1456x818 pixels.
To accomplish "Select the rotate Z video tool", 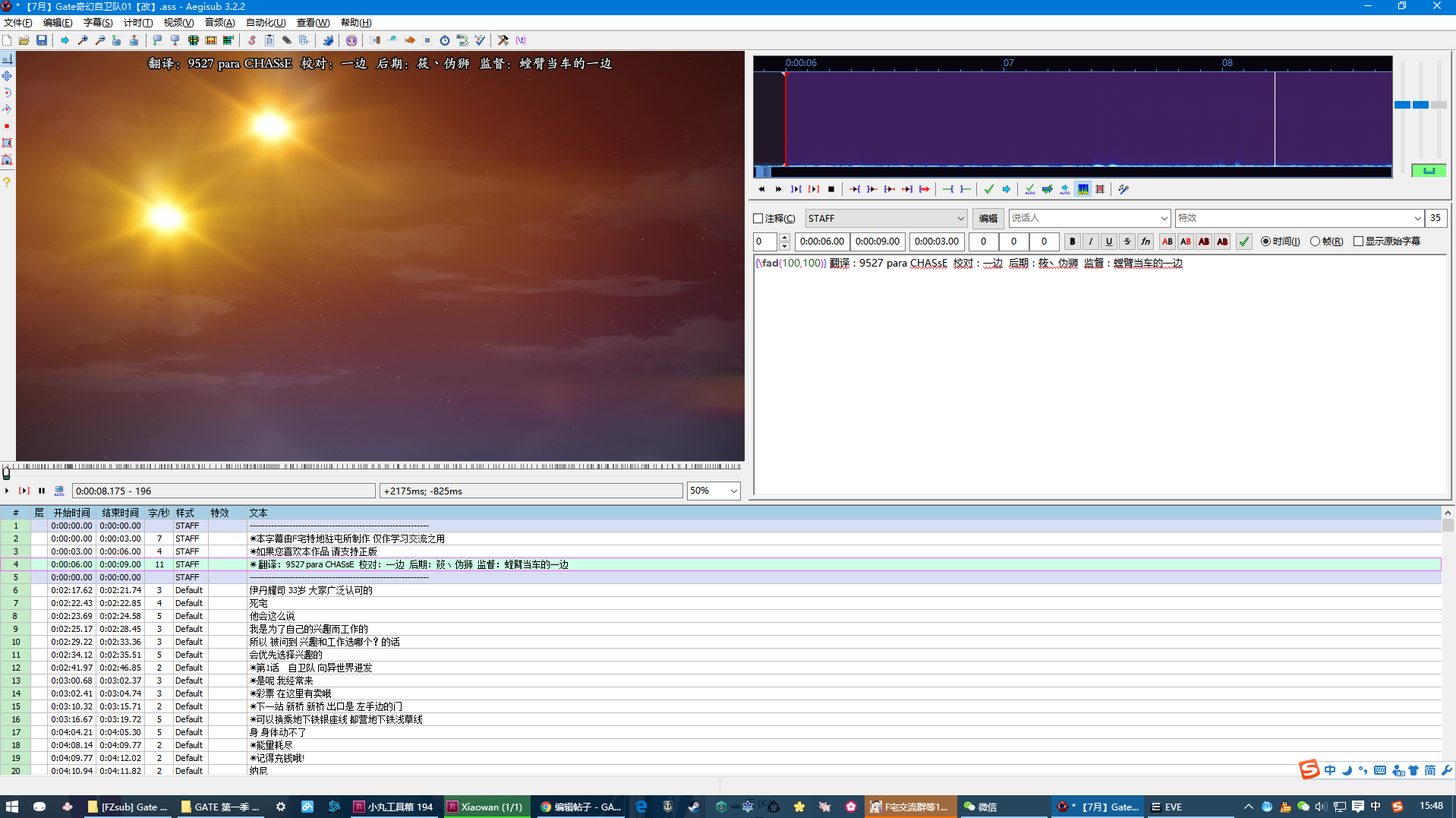I will pyautogui.click(x=7, y=93).
